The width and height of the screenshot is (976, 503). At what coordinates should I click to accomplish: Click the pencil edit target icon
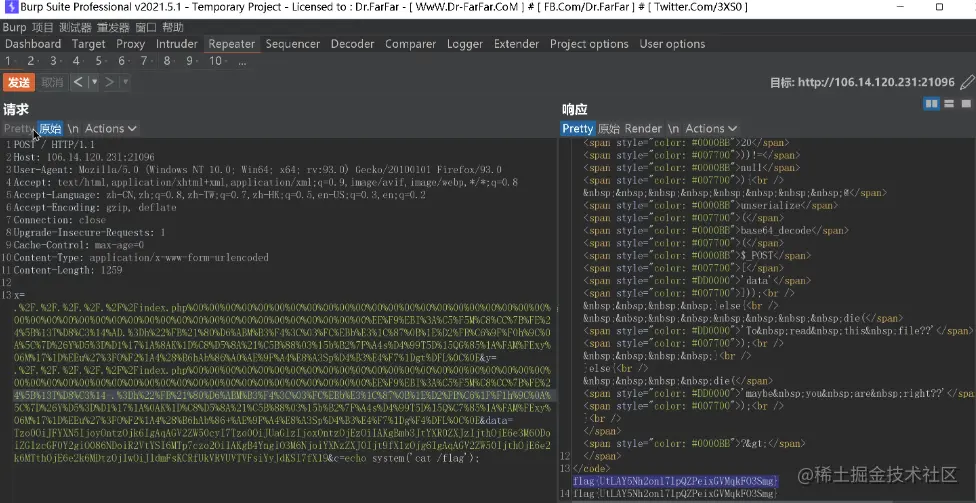[967, 82]
